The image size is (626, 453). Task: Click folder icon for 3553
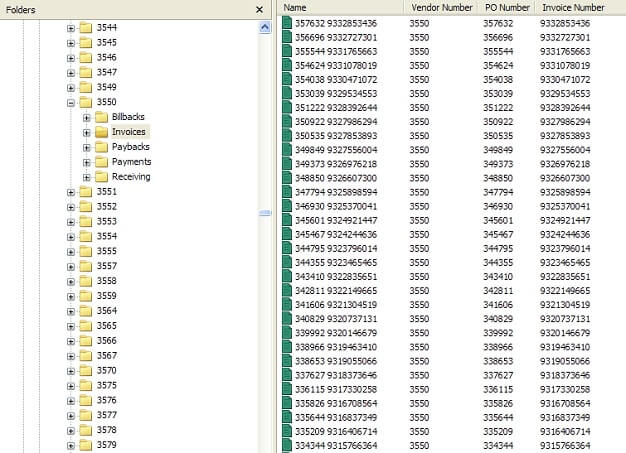point(86,222)
